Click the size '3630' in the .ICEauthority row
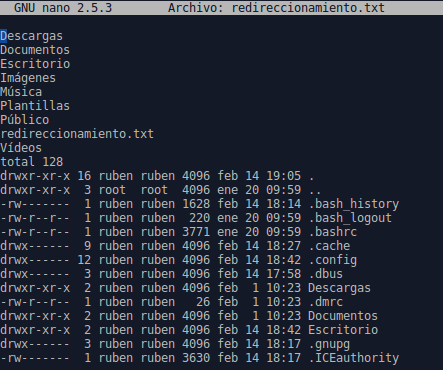This screenshot has height=370, width=443. point(196,358)
